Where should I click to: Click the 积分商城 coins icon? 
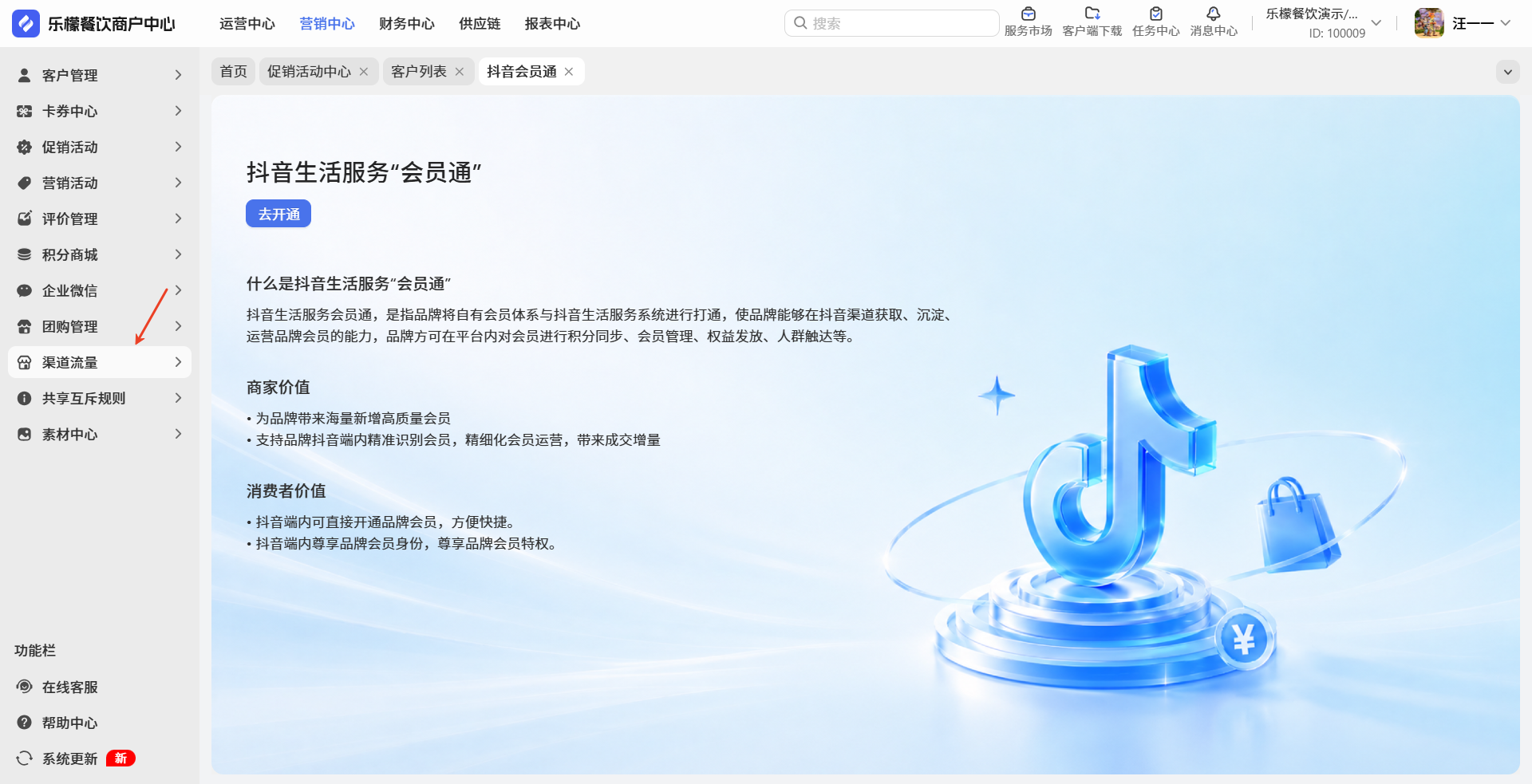point(25,254)
